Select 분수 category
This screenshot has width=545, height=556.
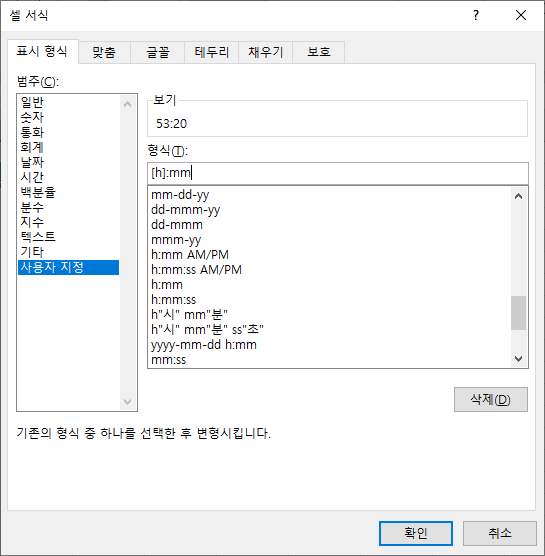pyautogui.click(x=68, y=207)
